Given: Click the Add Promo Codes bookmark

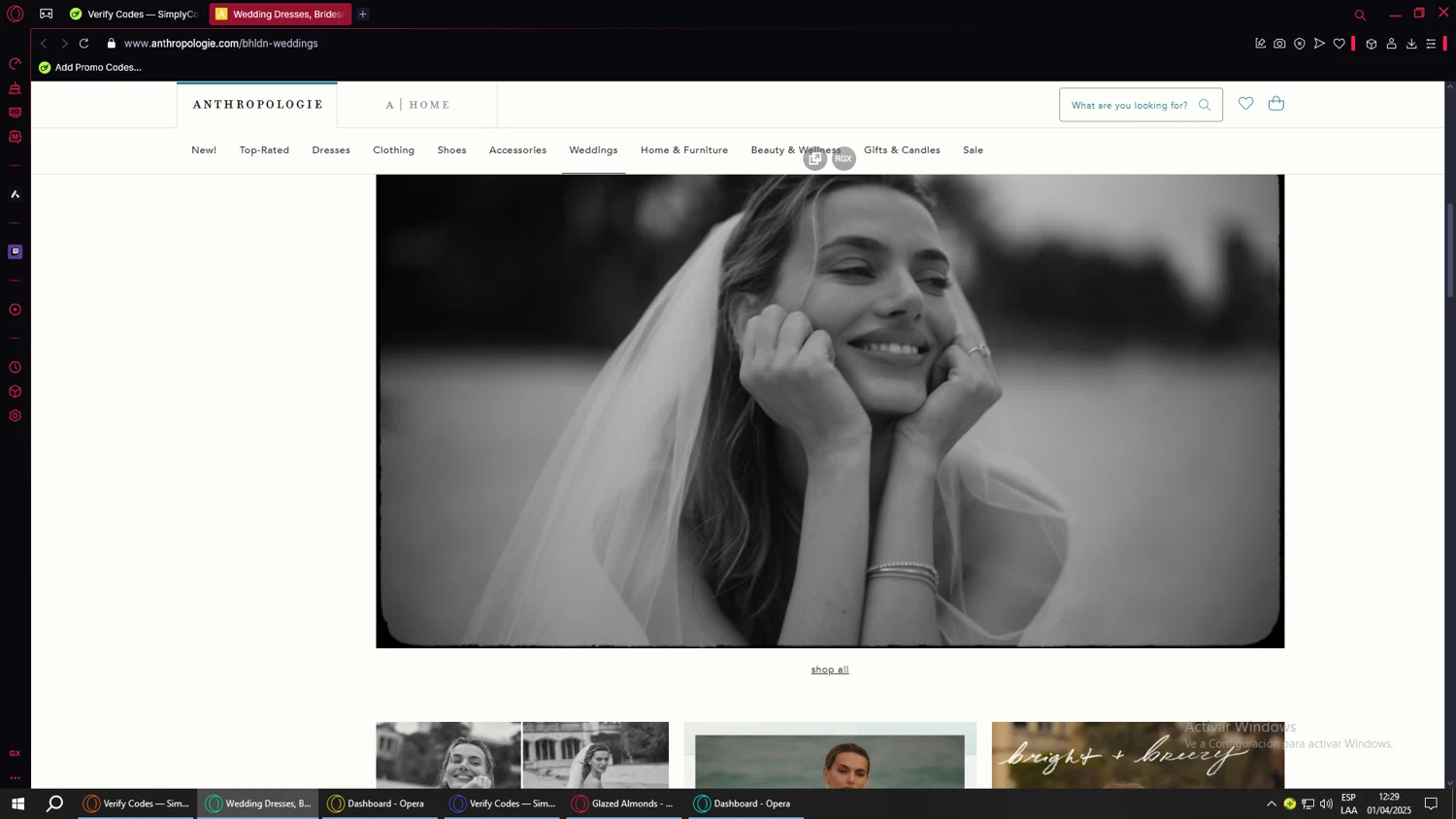Looking at the screenshot, I should [x=89, y=67].
